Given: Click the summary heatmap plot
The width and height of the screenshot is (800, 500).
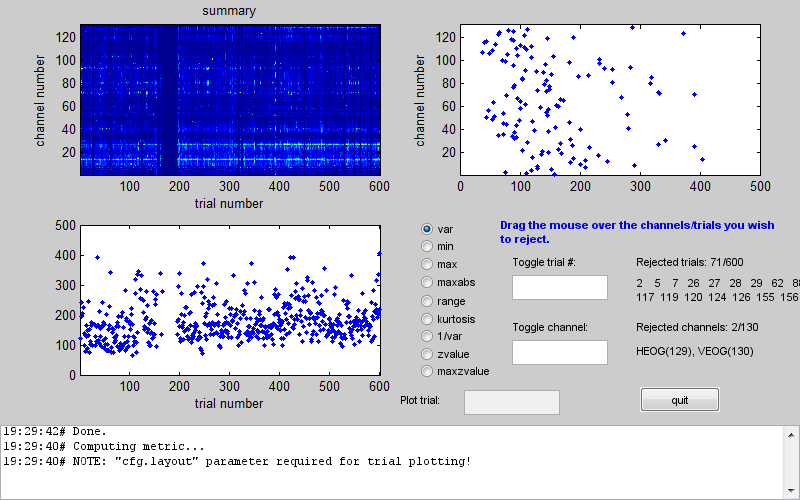Looking at the screenshot, I should tap(230, 100).
